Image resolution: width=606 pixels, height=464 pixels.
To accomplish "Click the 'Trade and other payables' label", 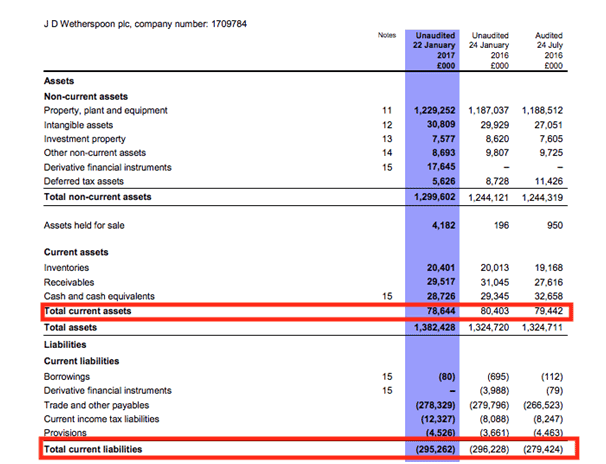I will click(96, 405).
